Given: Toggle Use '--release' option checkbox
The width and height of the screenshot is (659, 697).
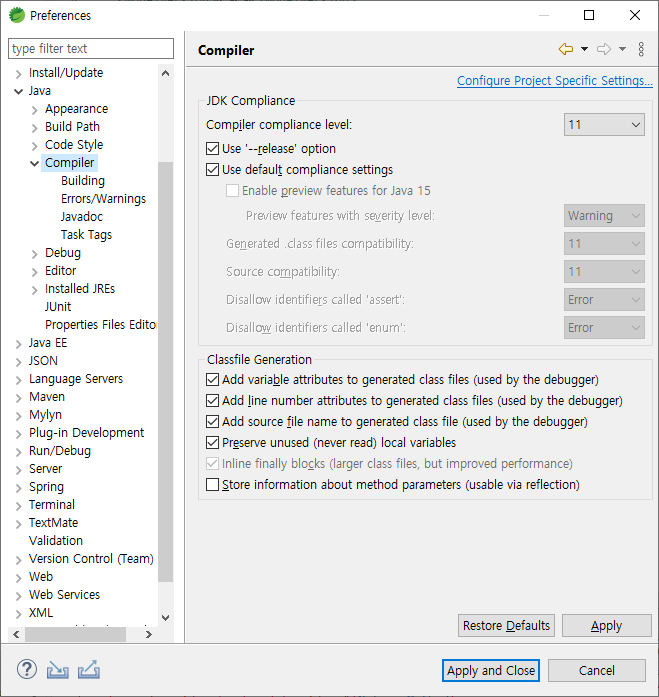Looking at the screenshot, I should tap(212, 148).
